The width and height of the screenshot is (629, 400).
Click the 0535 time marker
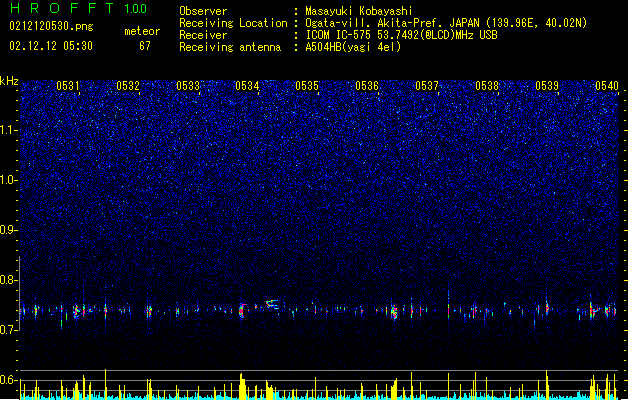point(307,86)
